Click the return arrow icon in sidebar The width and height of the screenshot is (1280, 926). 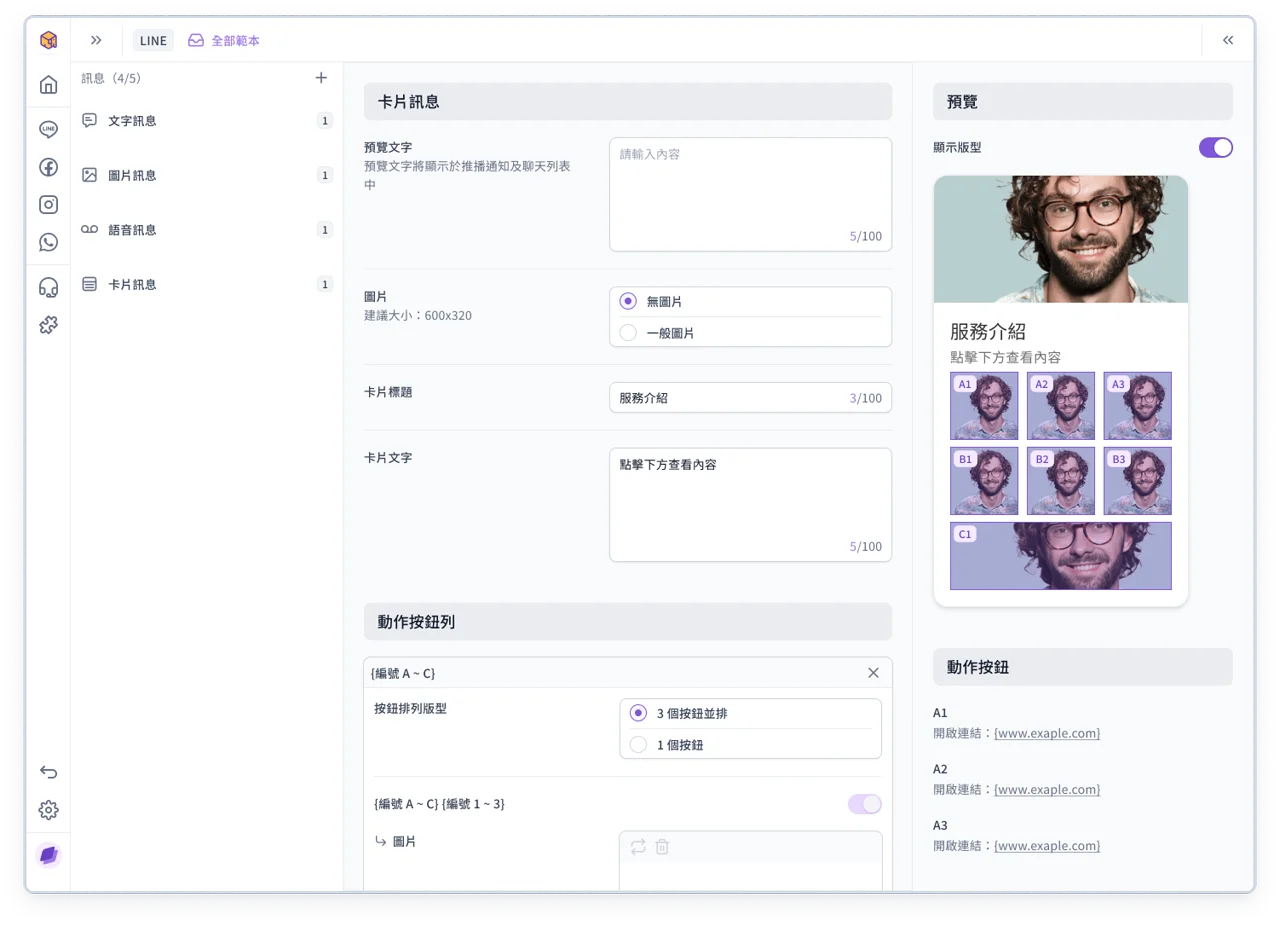coord(48,772)
